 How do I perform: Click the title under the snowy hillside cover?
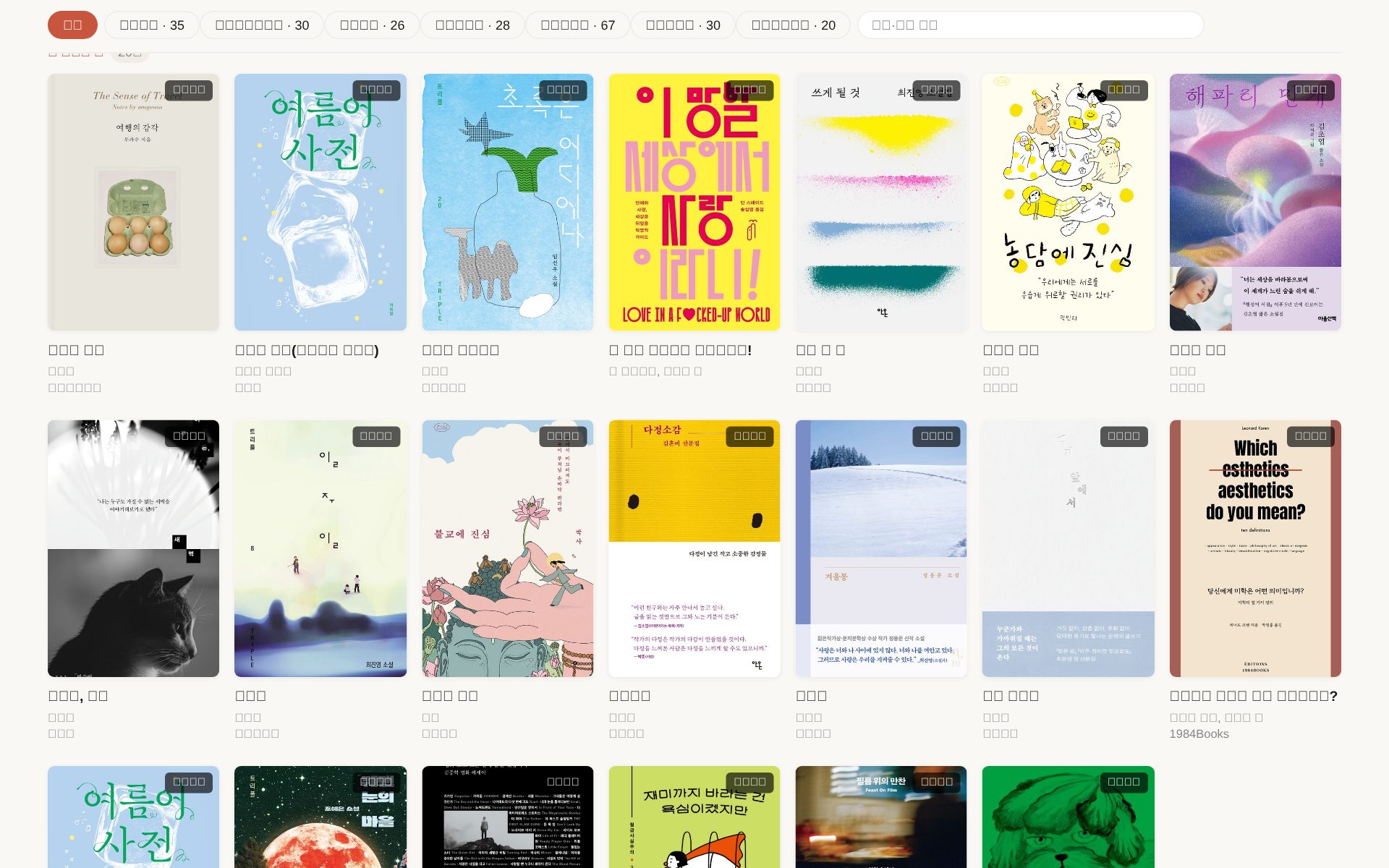click(x=811, y=696)
